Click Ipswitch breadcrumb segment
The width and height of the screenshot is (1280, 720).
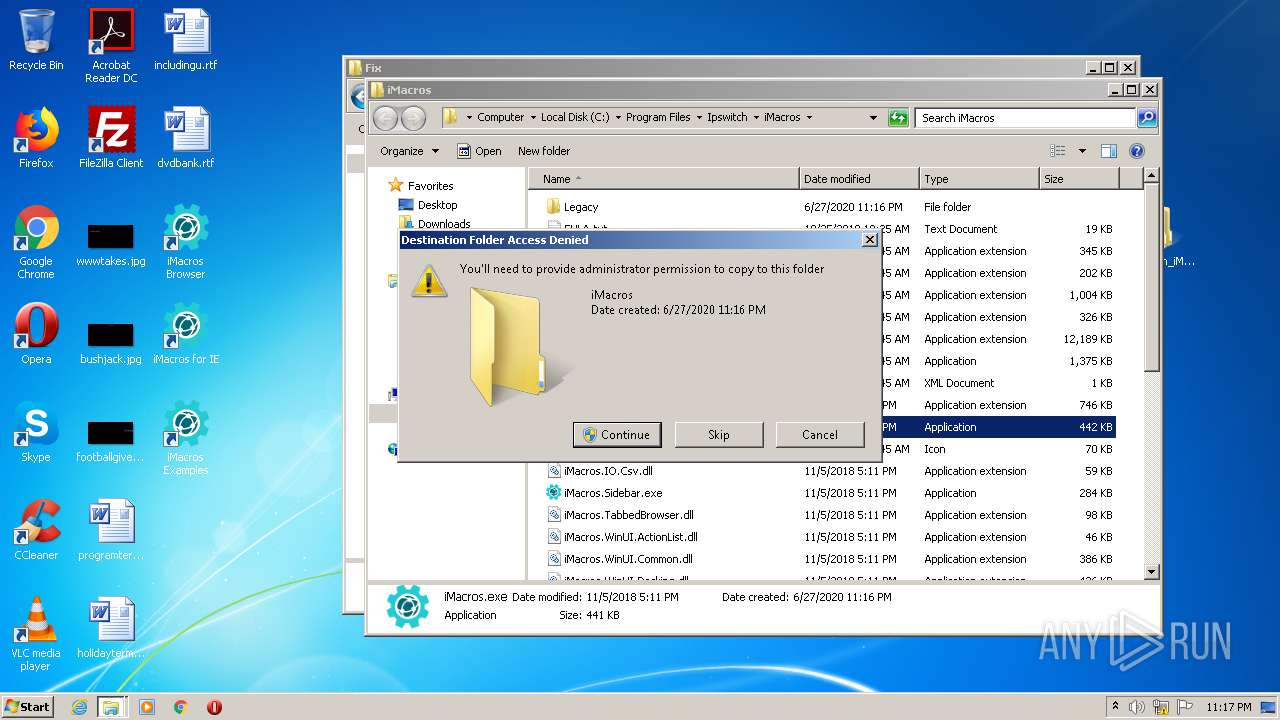pyautogui.click(x=727, y=117)
